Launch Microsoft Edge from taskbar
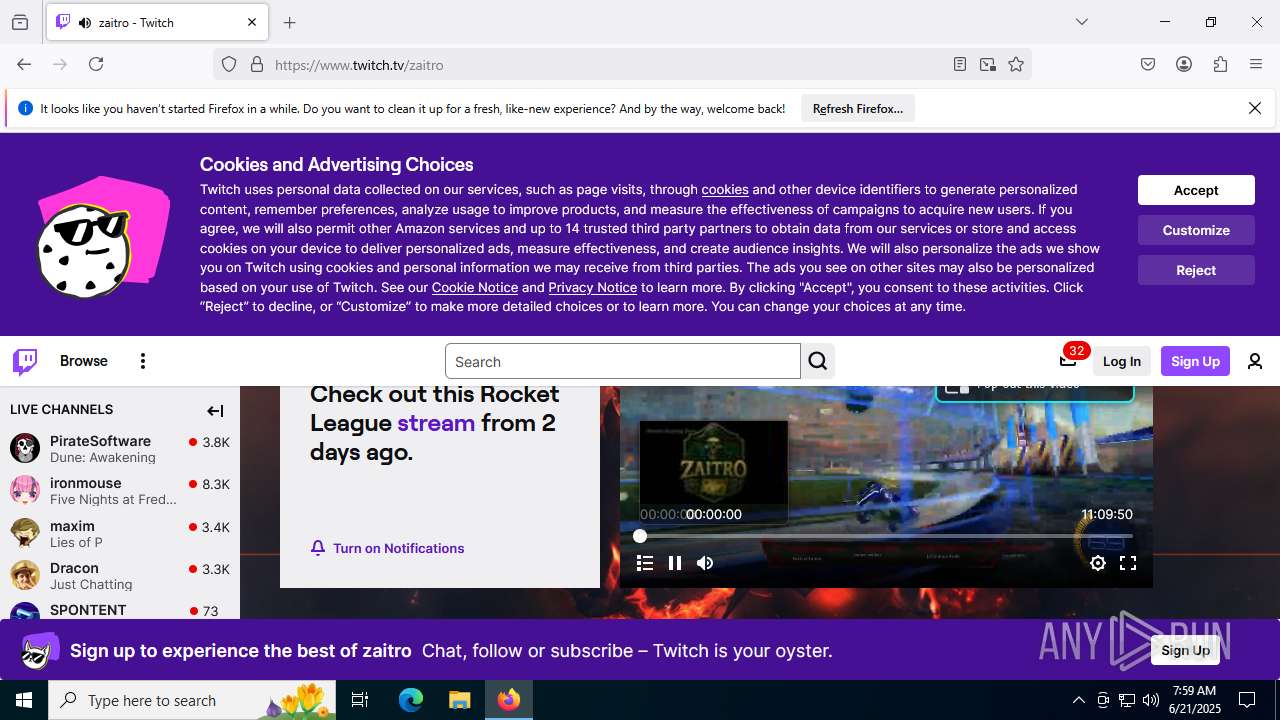1280x720 pixels. (411, 700)
